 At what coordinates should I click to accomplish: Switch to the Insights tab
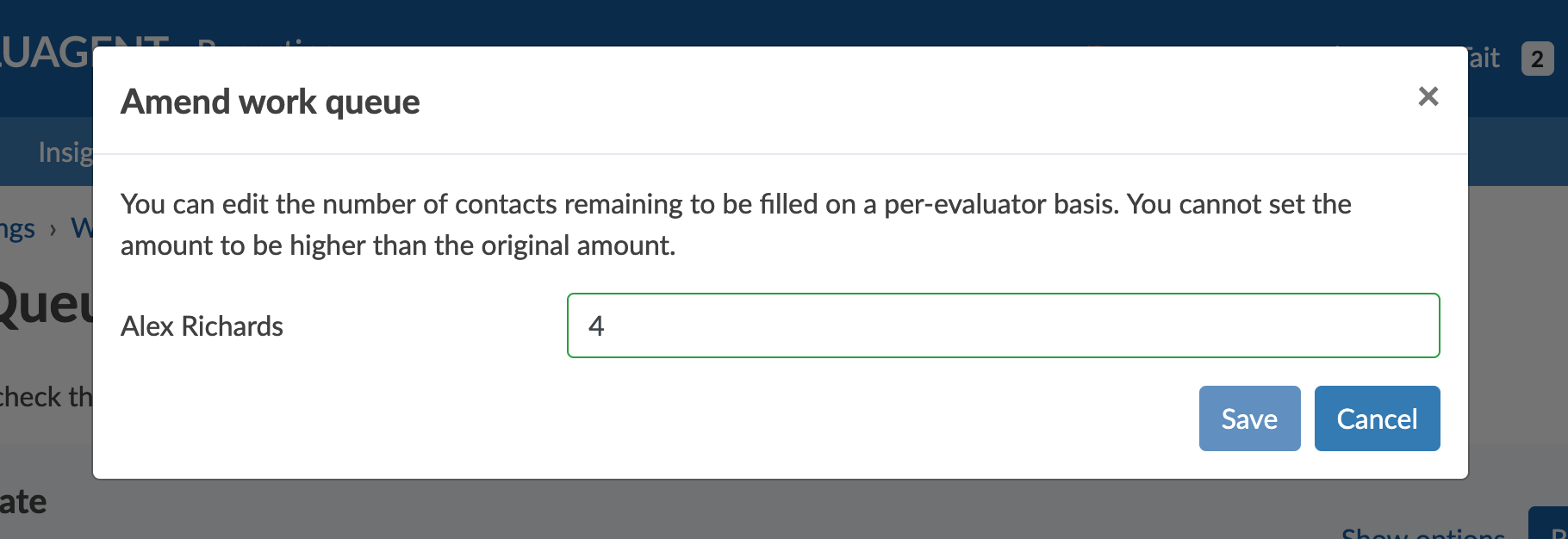65,152
